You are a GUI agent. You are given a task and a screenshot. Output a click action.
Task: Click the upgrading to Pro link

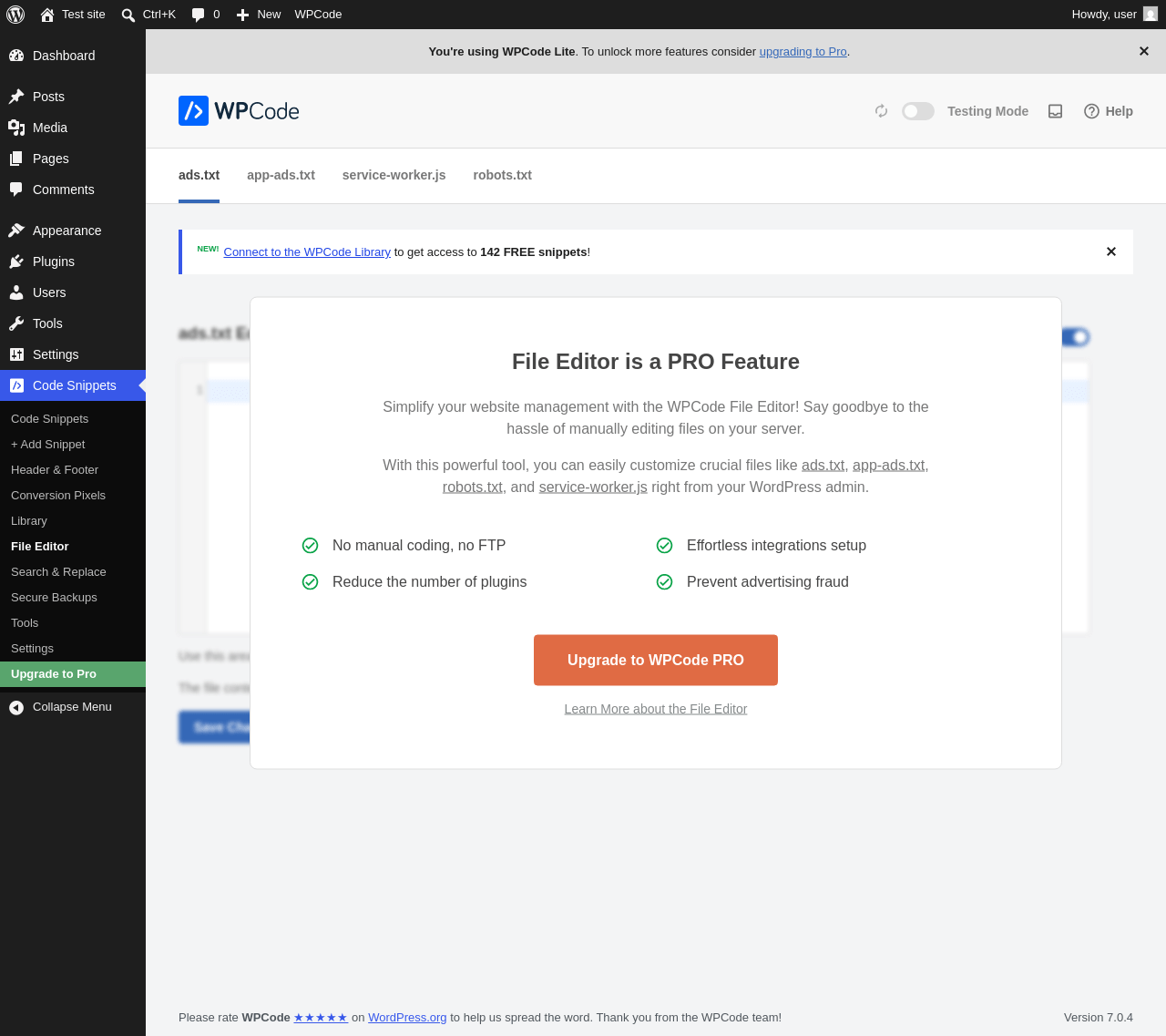(x=803, y=52)
